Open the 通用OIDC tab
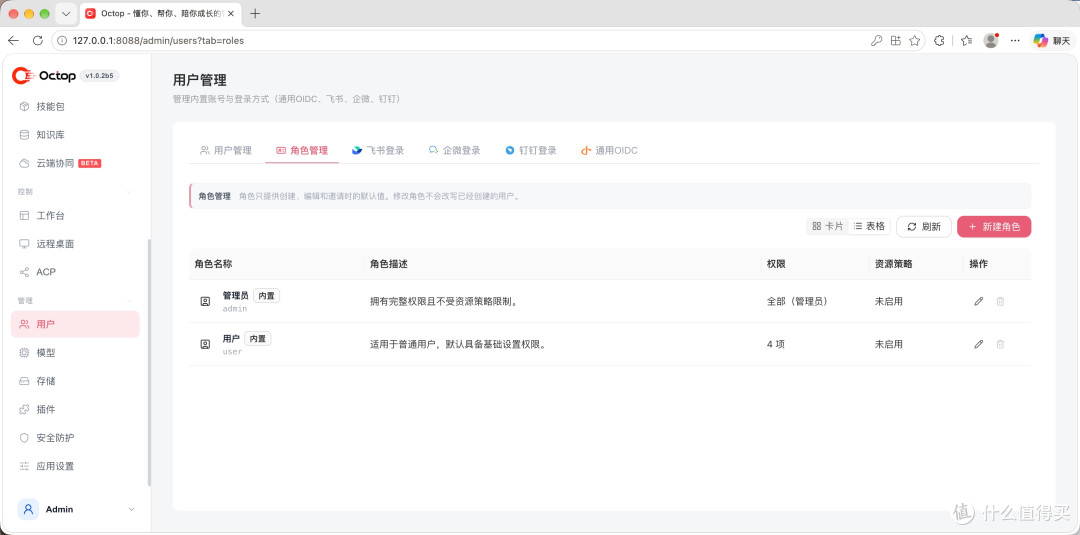 click(x=609, y=150)
